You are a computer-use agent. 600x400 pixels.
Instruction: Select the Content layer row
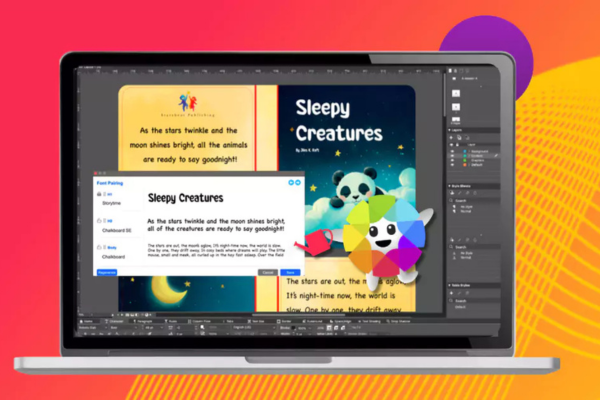pyautogui.click(x=474, y=156)
